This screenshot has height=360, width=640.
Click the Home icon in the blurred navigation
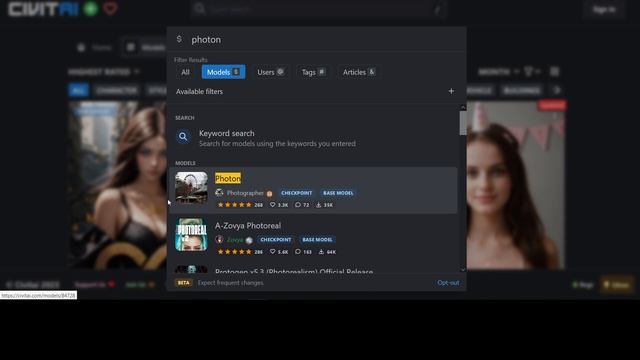81,48
